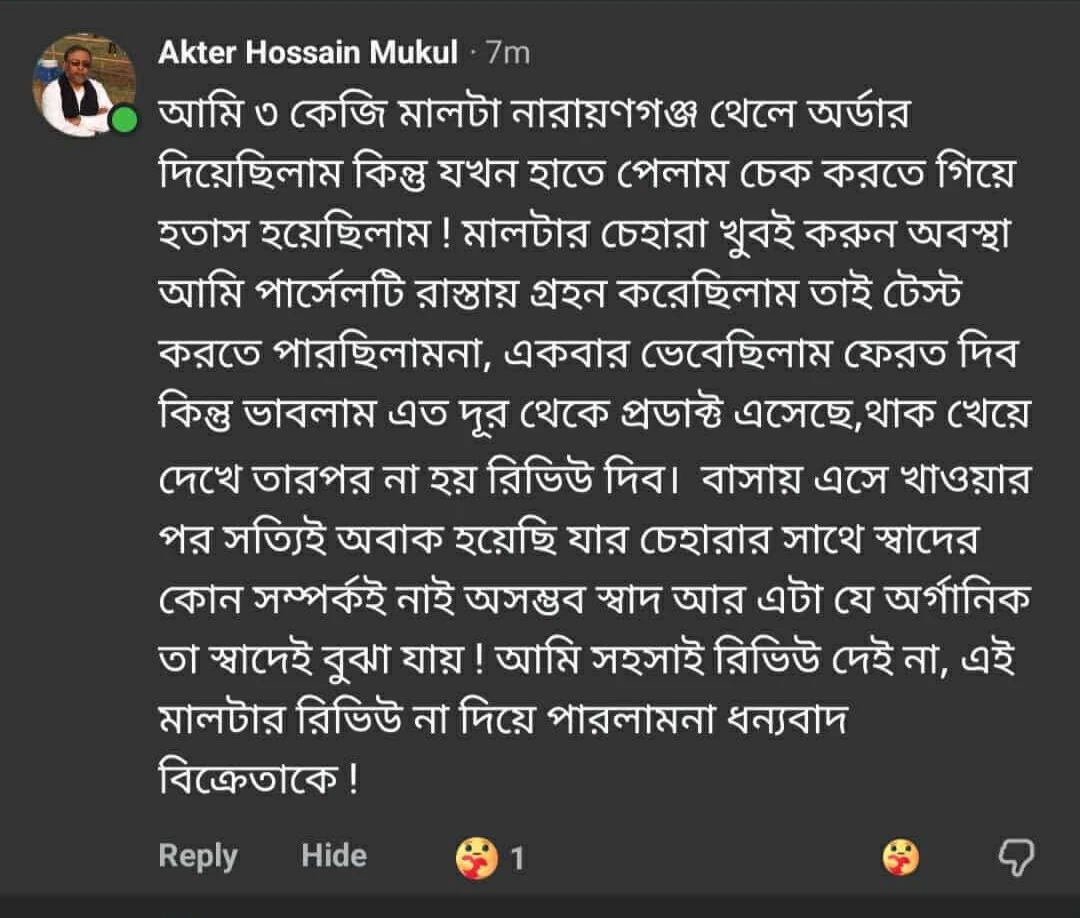Open the Akter Hossain Mukul profile name
1080x918 pixels.
coord(309,53)
